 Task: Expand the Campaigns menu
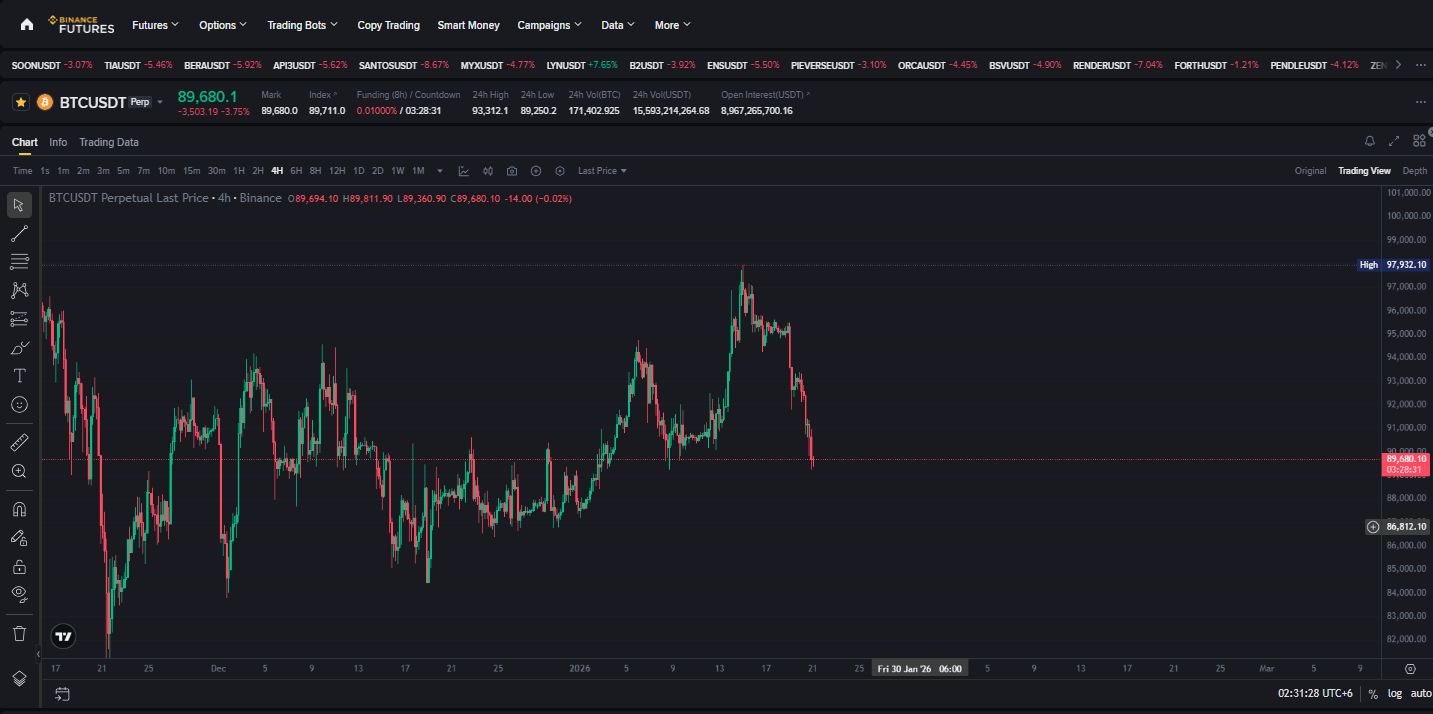tap(550, 25)
